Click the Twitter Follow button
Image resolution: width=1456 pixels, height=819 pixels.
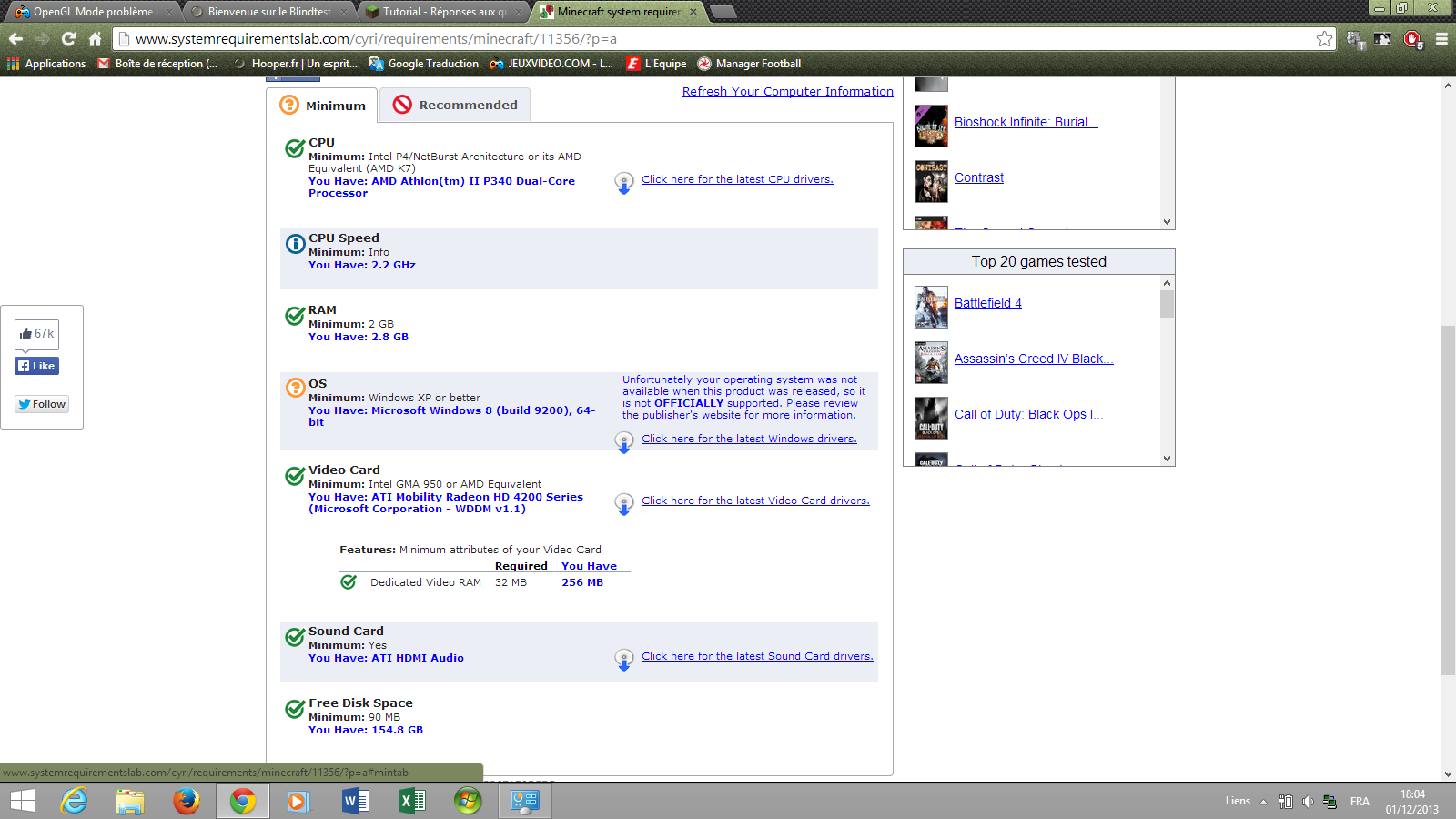(42, 404)
